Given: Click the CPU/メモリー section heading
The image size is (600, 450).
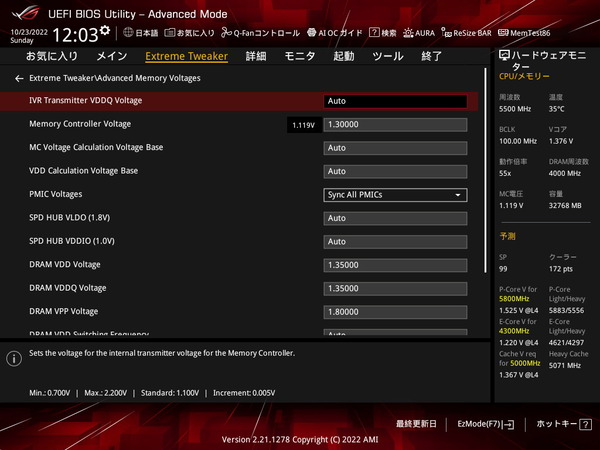Looking at the screenshot, I should (x=524, y=77).
